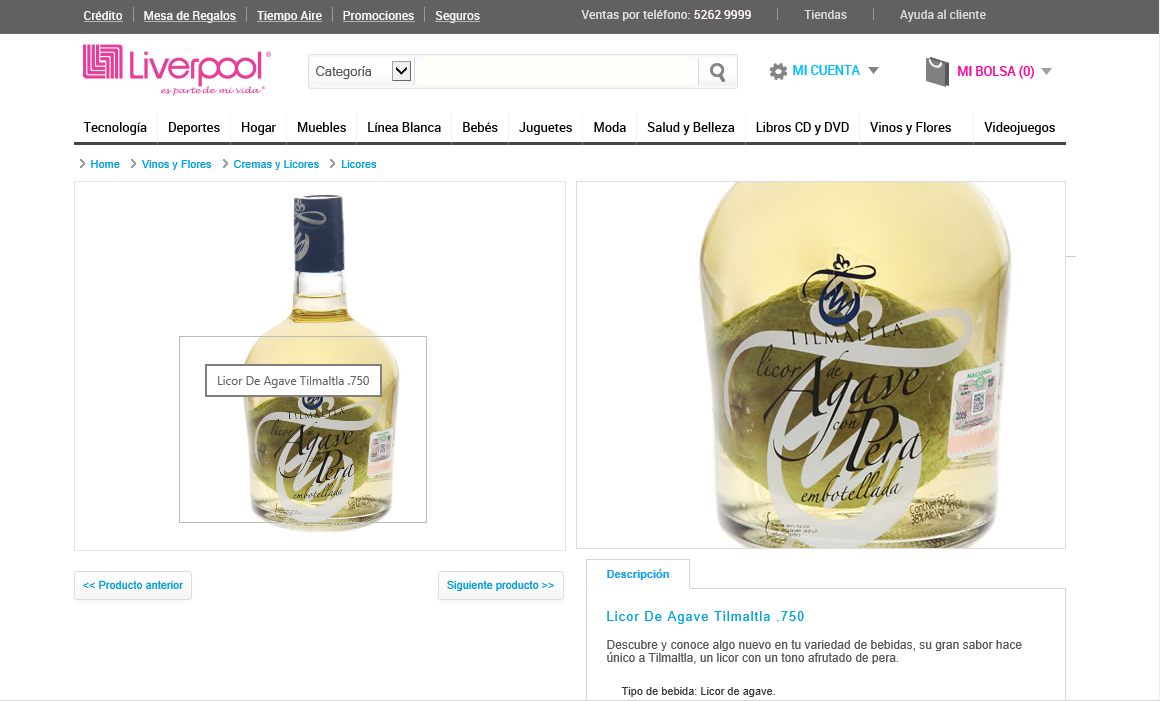Open the Categoría dropdown

[x=362, y=72]
